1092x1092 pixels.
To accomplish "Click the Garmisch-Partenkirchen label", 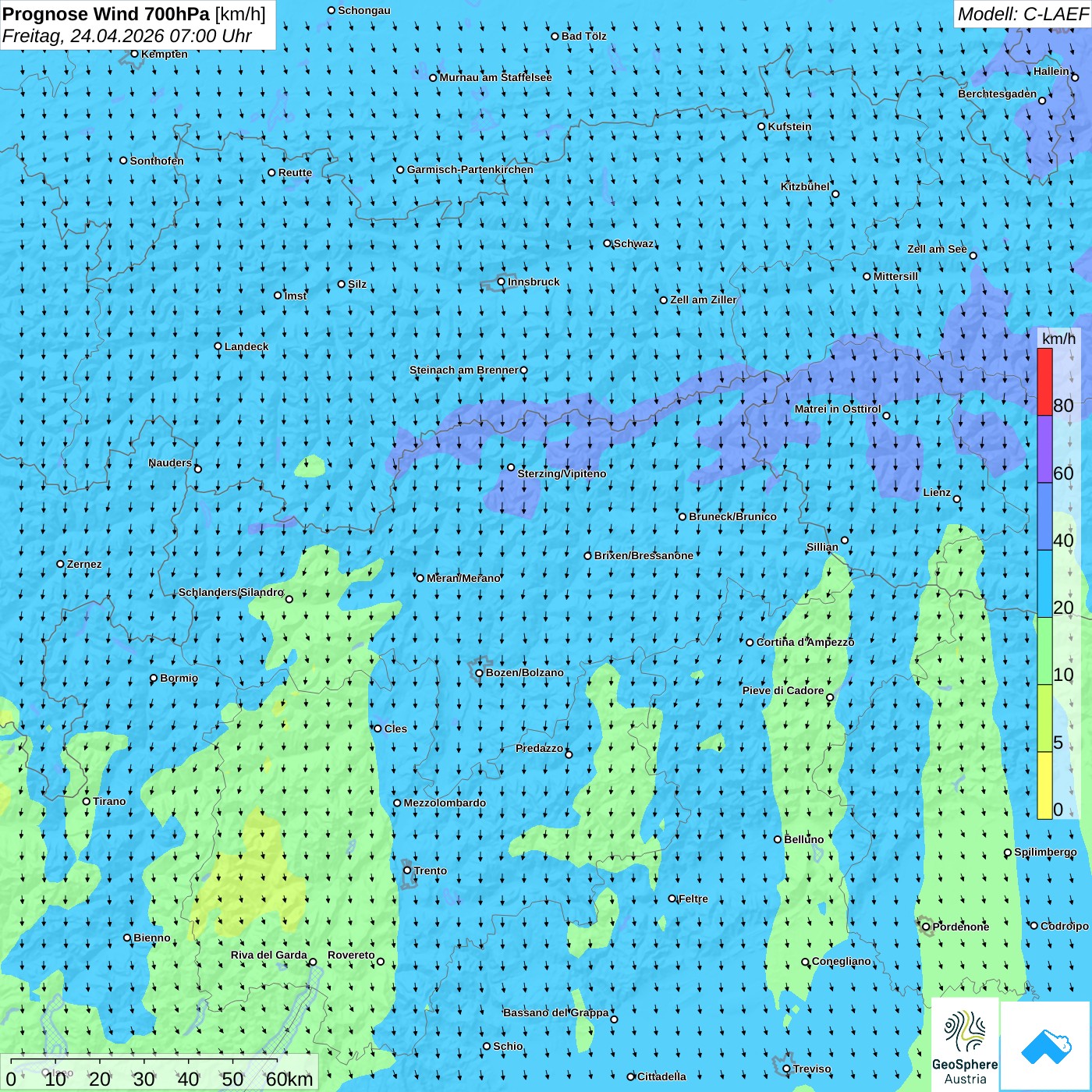I will click(470, 169).
